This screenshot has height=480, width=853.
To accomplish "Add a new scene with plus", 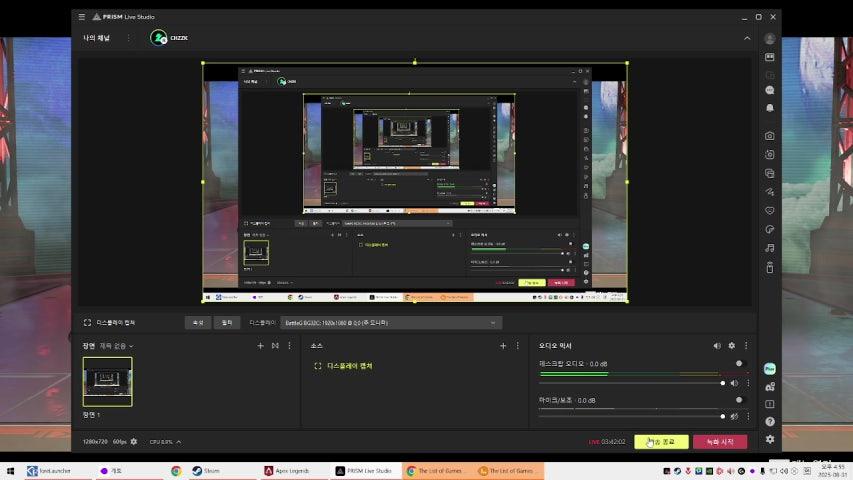I will pyautogui.click(x=260, y=346).
